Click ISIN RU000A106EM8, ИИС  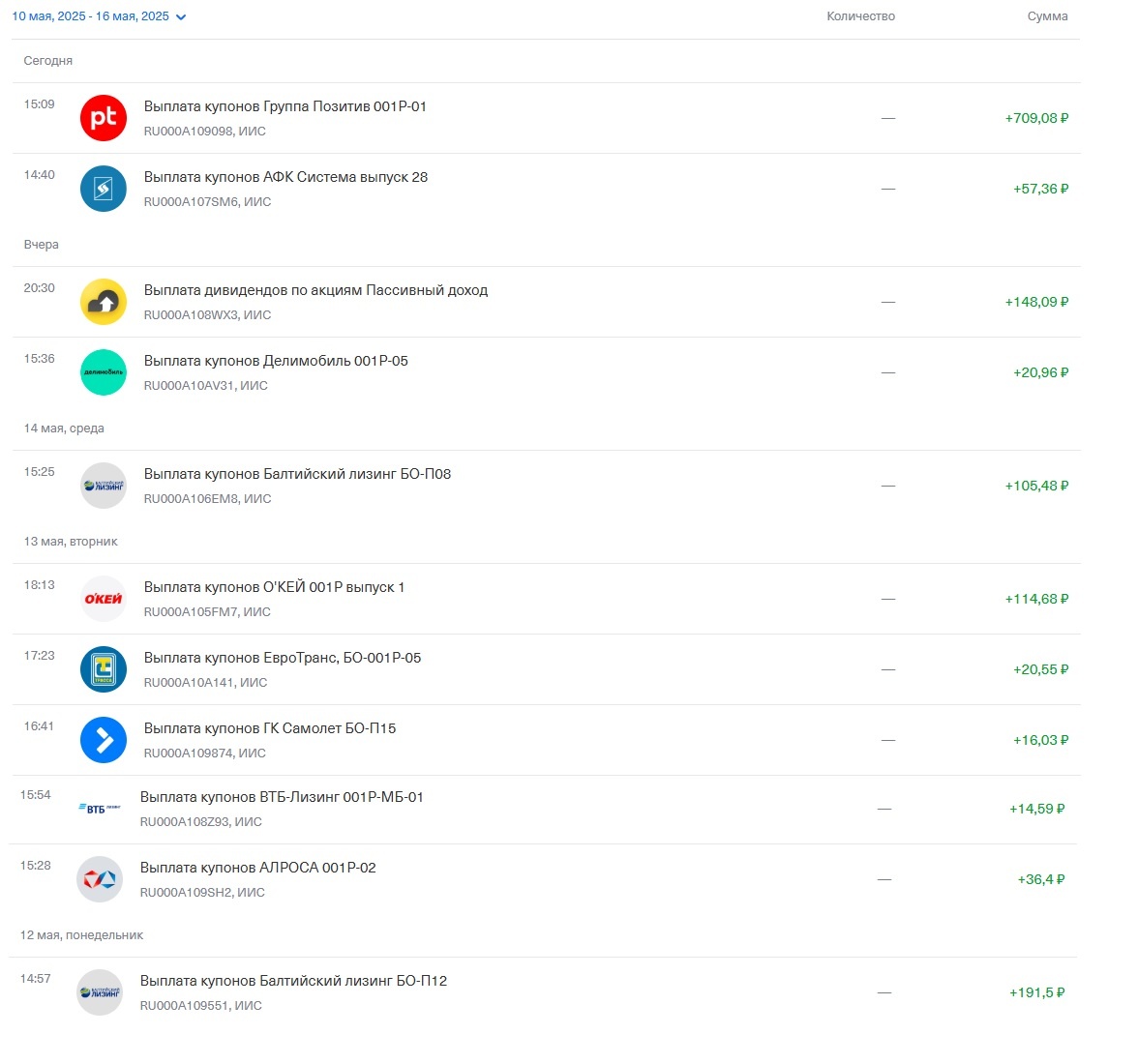pos(207,499)
